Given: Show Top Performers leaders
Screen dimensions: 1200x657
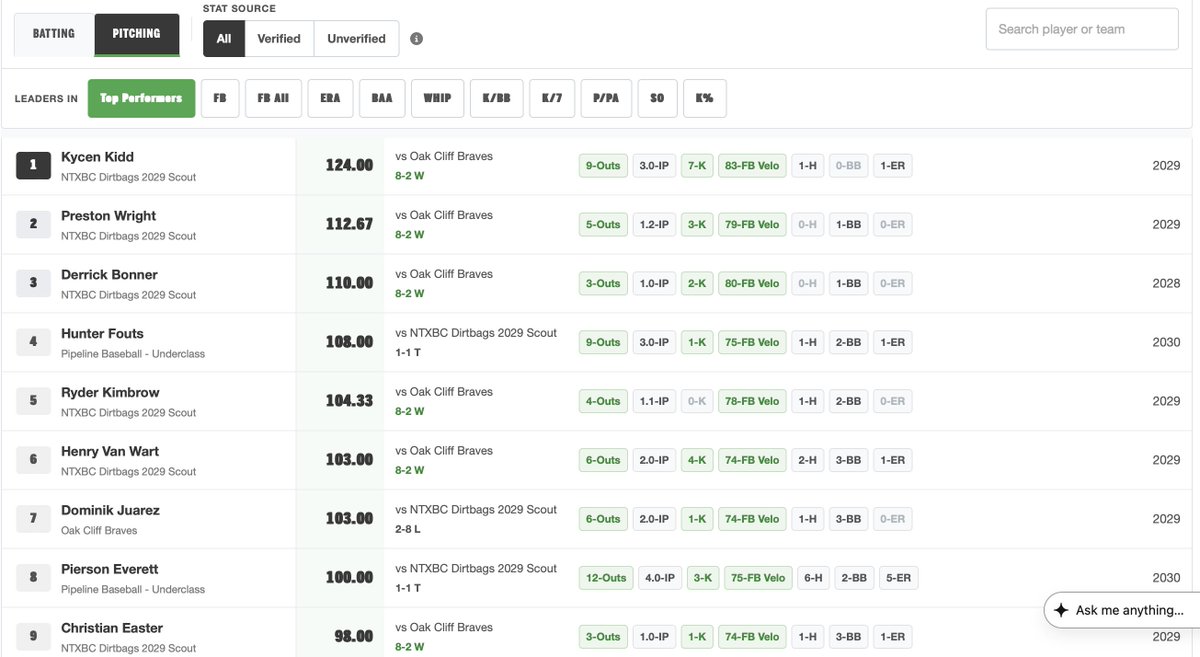Looking at the screenshot, I should [x=141, y=99].
